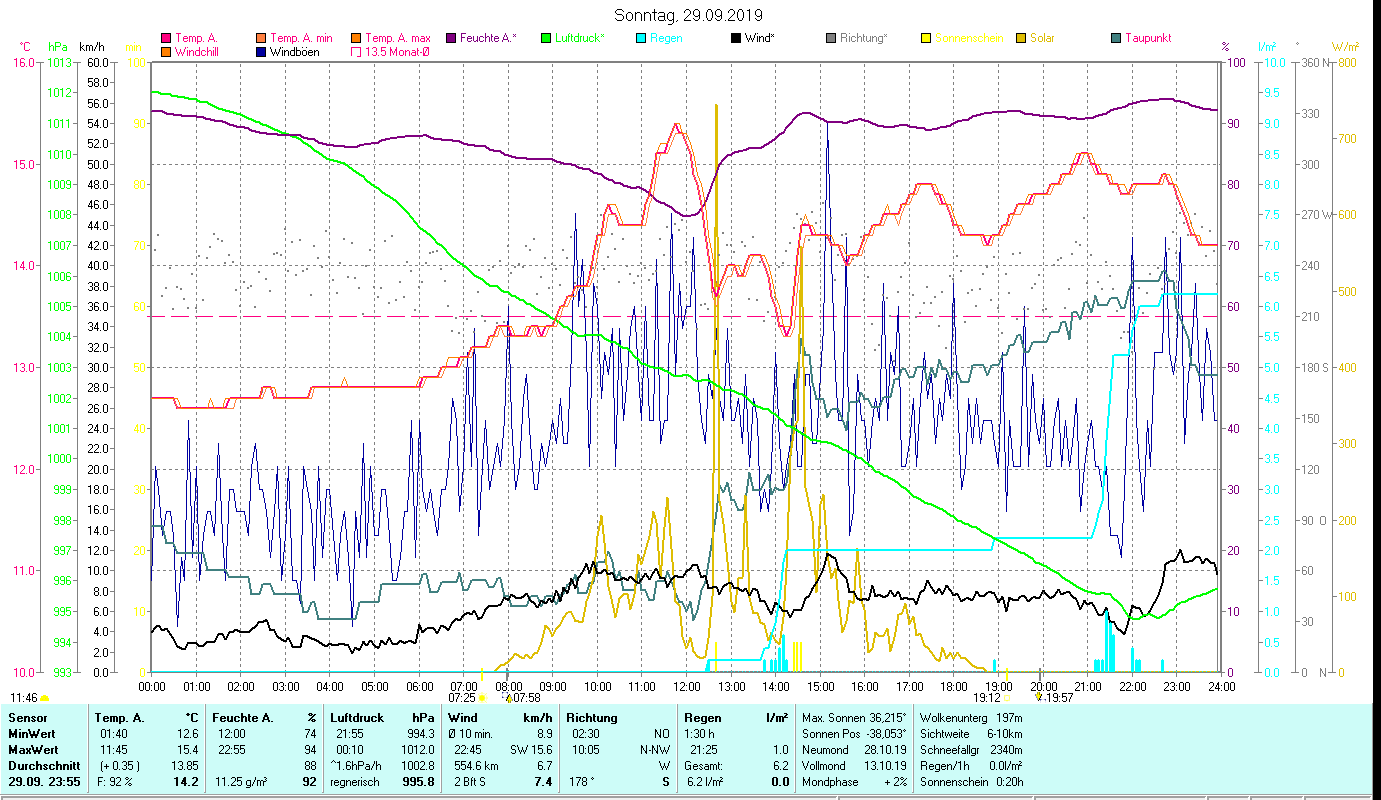
Task: Click the 'Taupunkt' legend label
Action: pos(1148,38)
